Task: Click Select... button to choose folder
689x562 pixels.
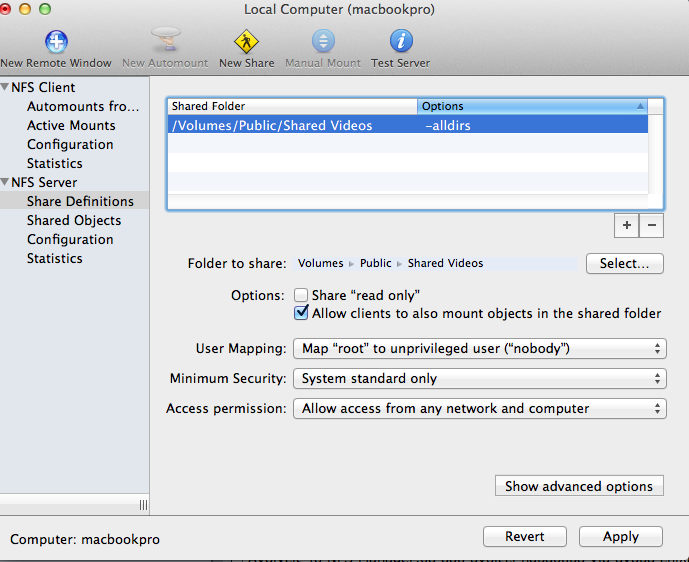Action: coord(624,264)
